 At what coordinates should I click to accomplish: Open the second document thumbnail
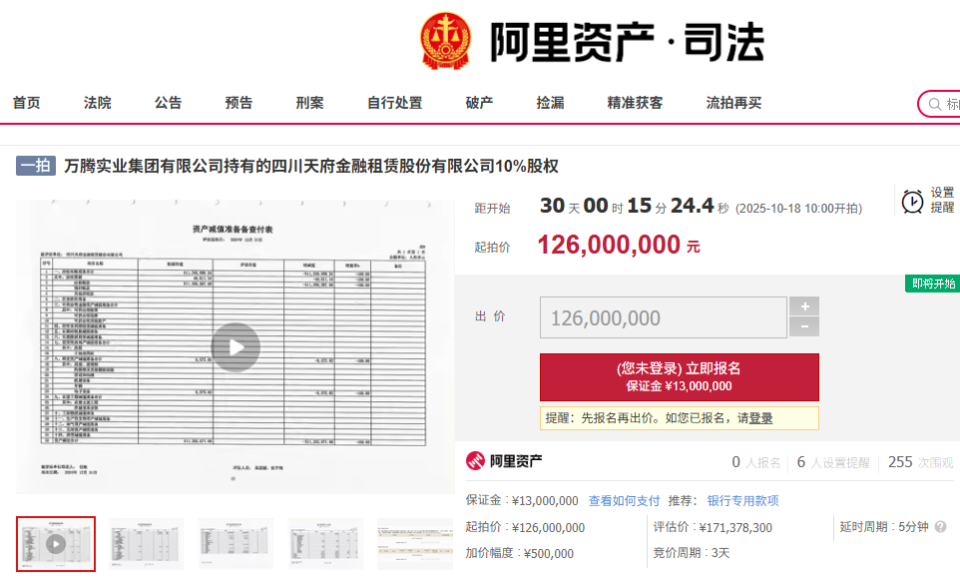[x=146, y=543]
